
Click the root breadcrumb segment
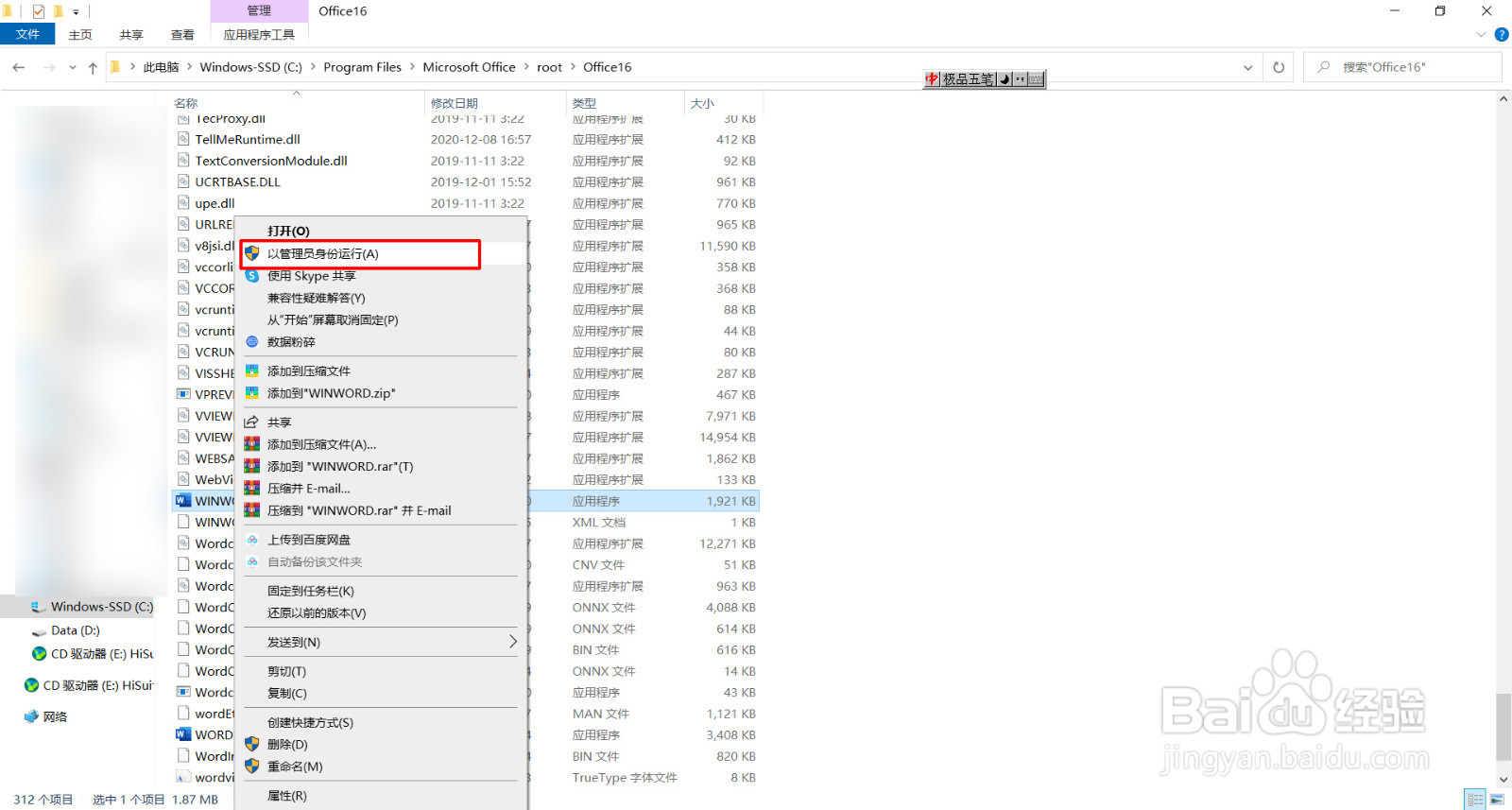[x=549, y=67]
